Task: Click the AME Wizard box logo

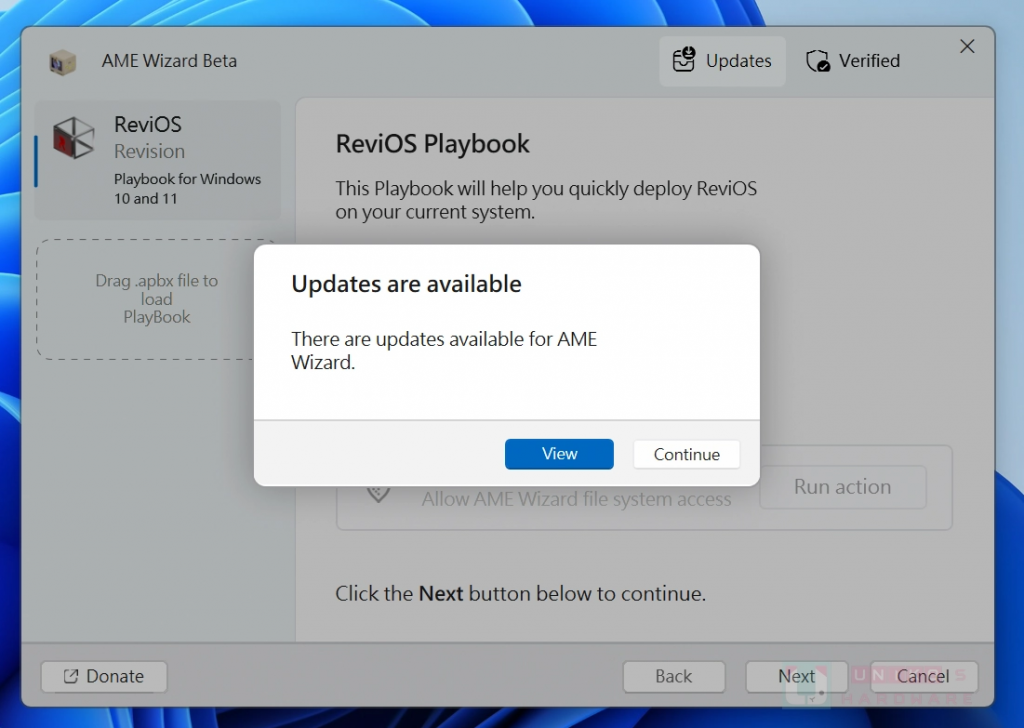Action: (63, 62)
